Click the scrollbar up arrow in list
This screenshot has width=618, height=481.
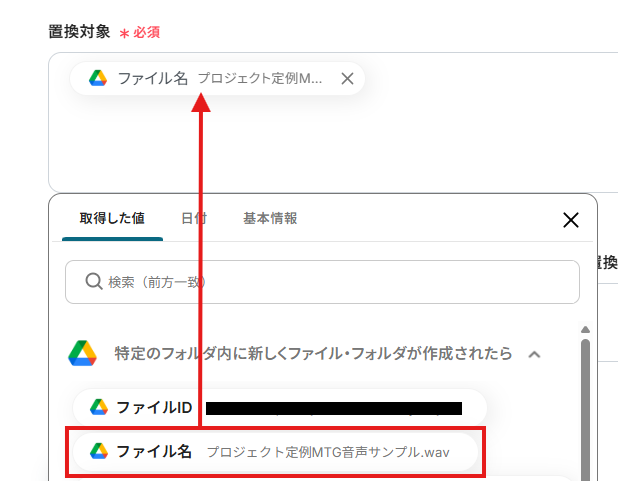(x=585, y=330)
